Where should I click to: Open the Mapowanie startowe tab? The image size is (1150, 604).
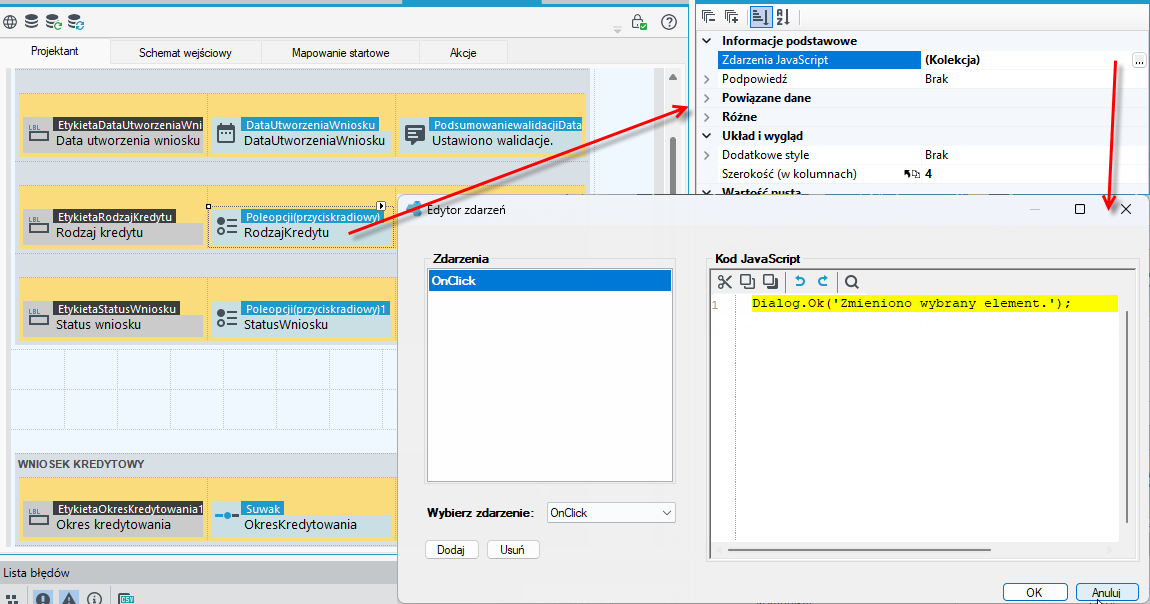click(x=340, y=53)
